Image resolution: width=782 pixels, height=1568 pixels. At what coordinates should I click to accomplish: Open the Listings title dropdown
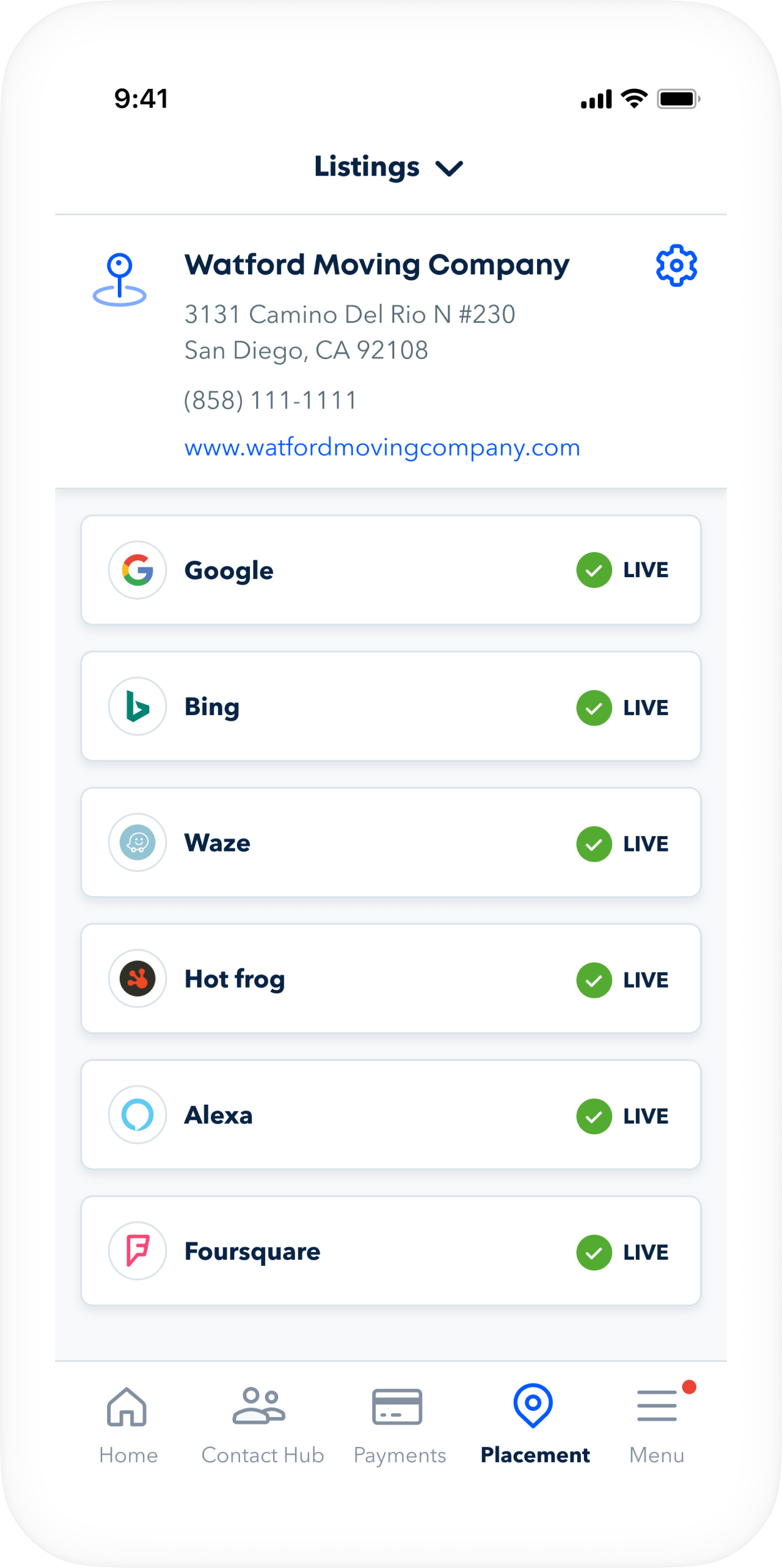pyautogui.click(x=367, y=167)
